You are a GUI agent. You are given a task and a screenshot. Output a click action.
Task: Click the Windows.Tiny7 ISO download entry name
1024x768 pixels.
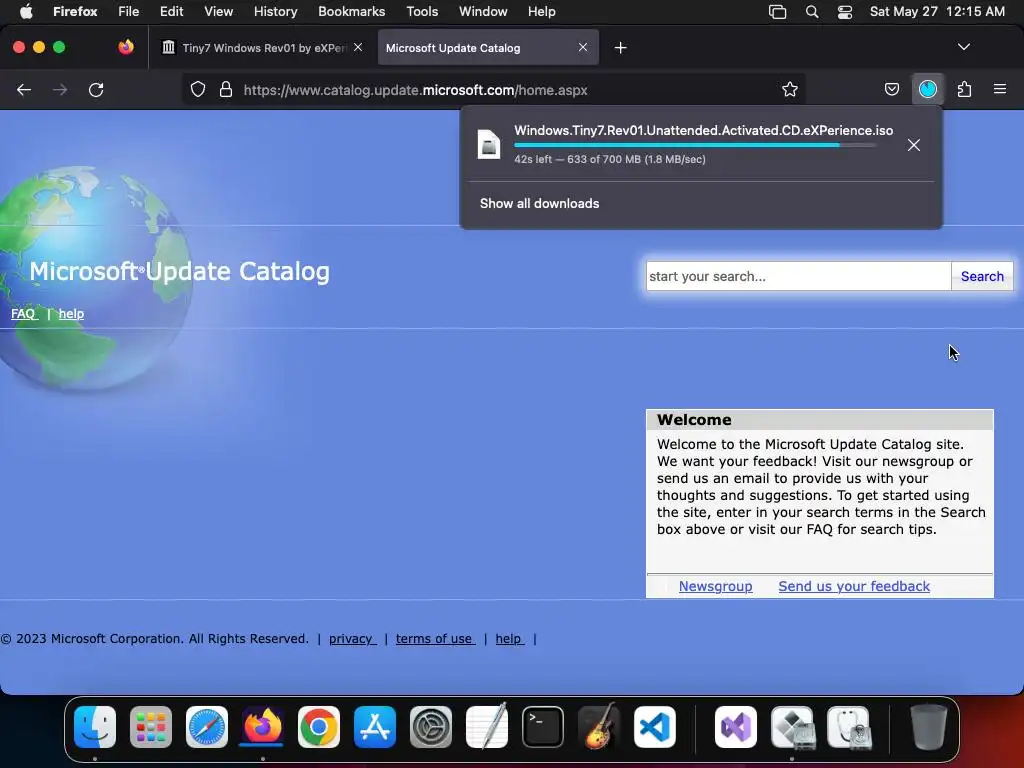coord(703,130)
